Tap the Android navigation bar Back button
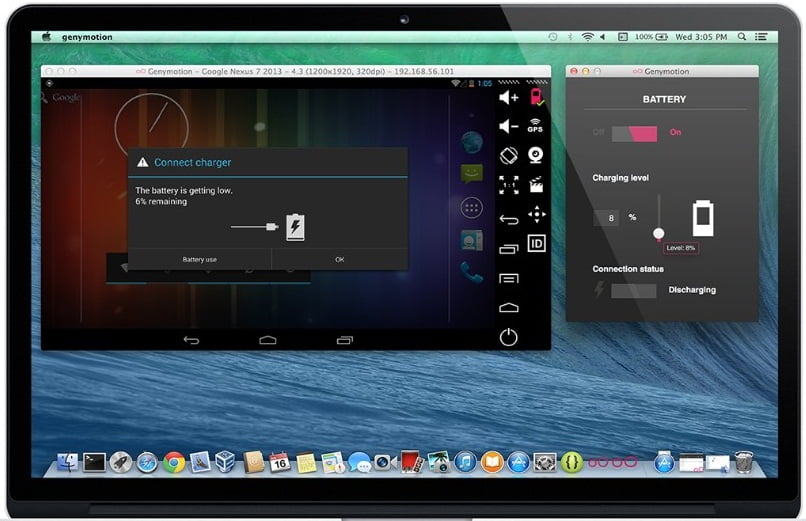 (191, 340)
